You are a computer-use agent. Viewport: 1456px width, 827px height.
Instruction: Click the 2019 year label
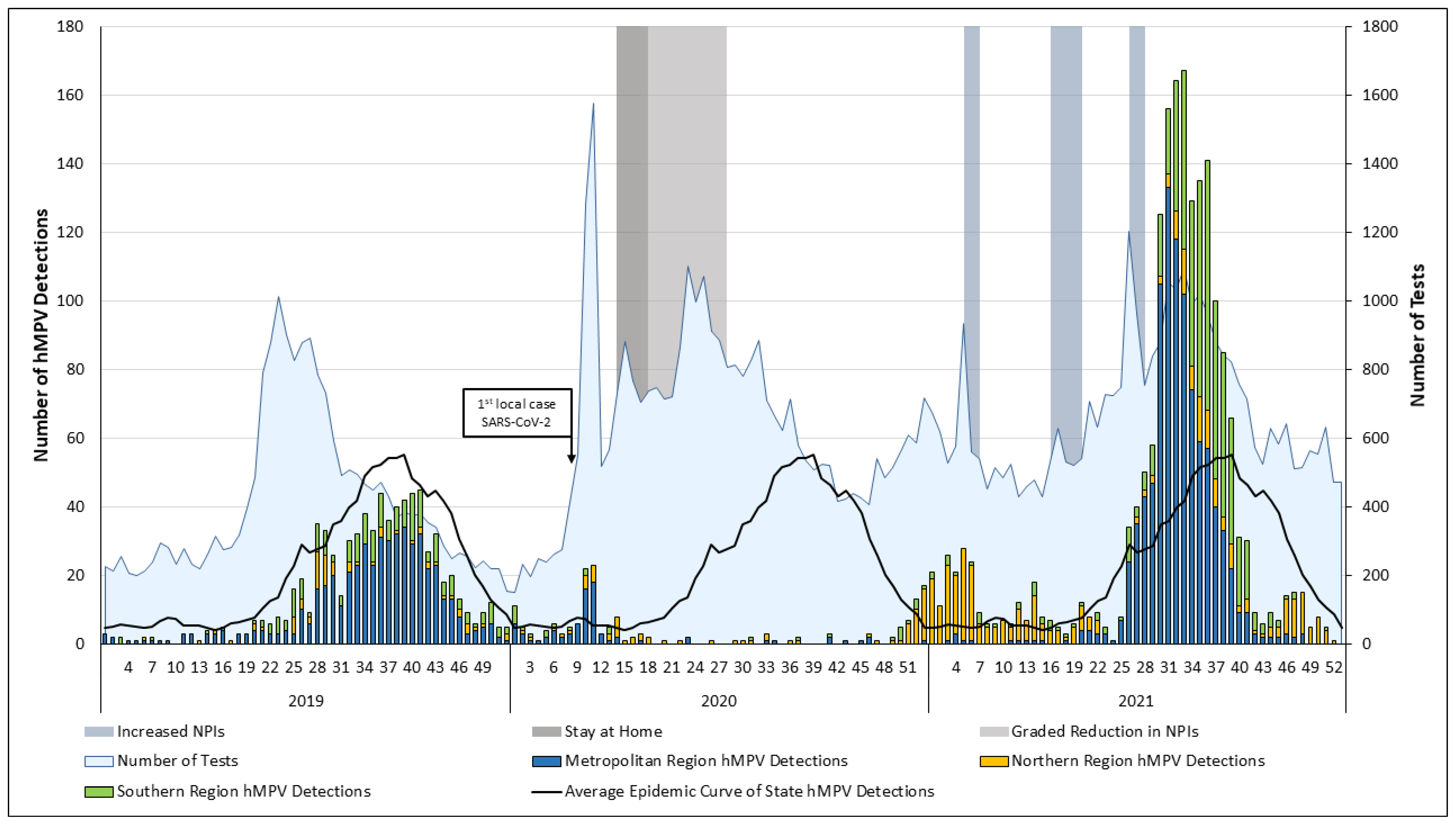tap(306, 701)
